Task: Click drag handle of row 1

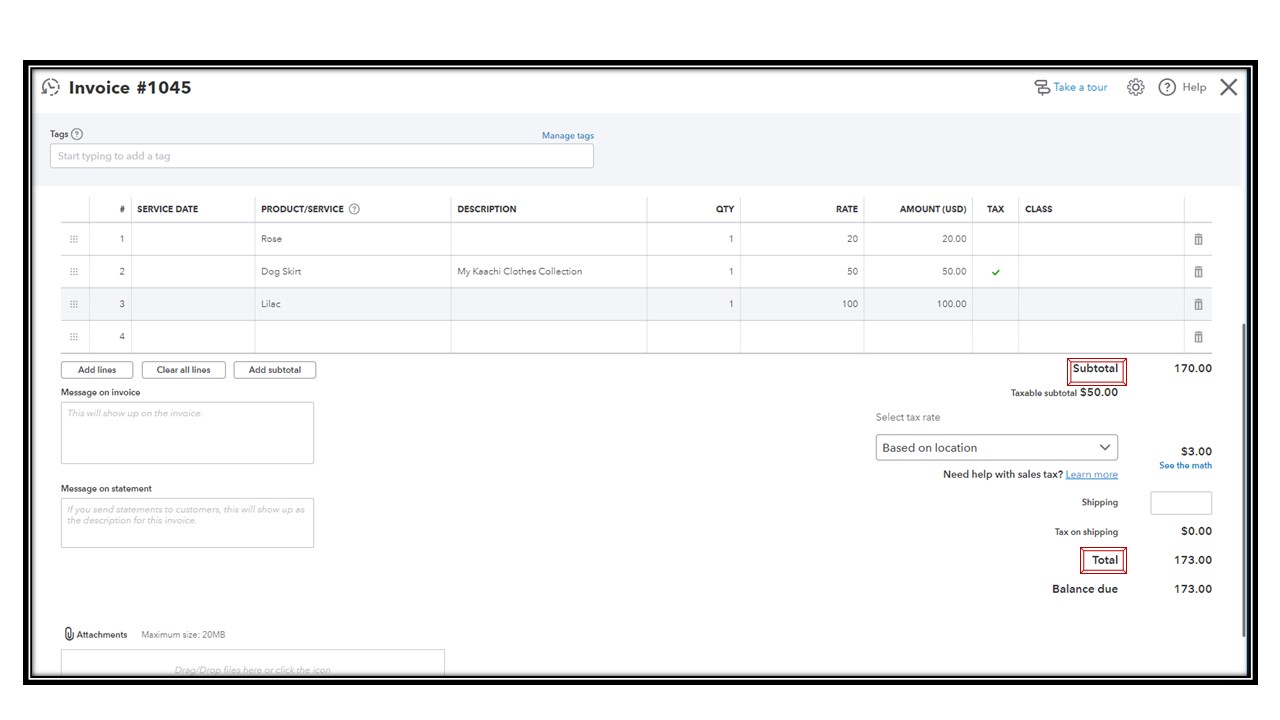Action: tap(74, 239)
